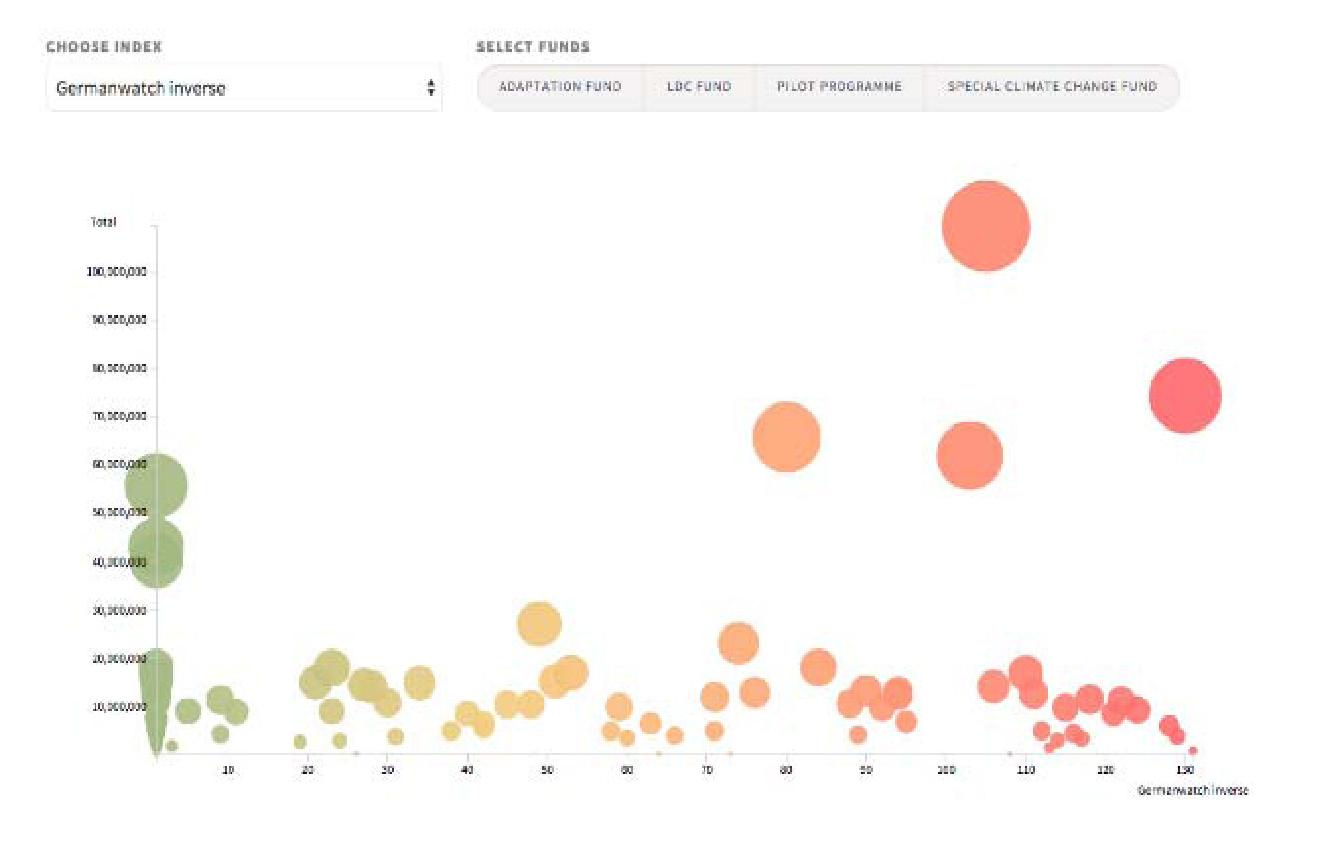Screen dimensions: 1326x843
Task: Click the Germanwatch inverse x-axis title
Action: [1192, 790]
